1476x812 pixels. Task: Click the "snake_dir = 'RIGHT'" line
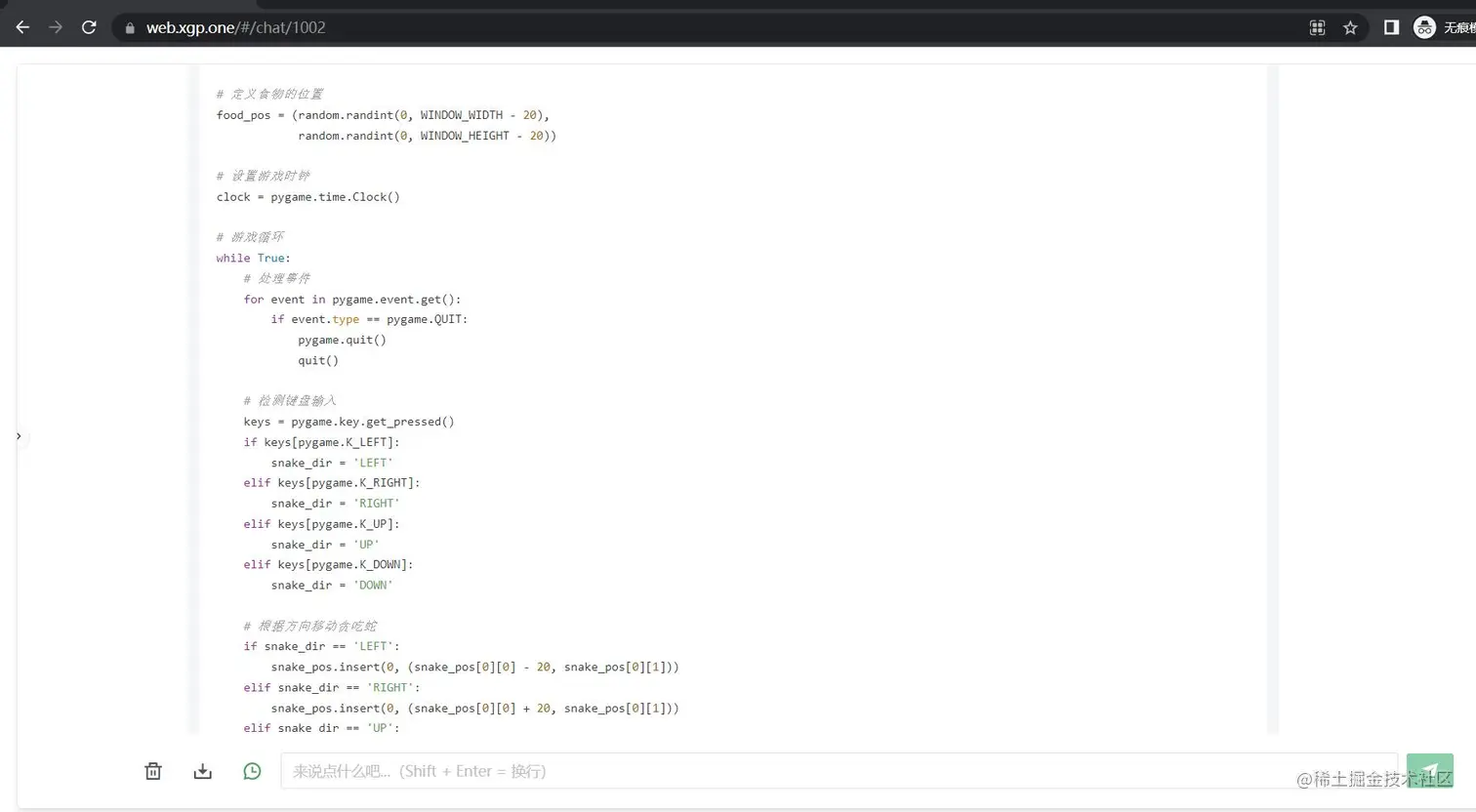coord(335,504)
